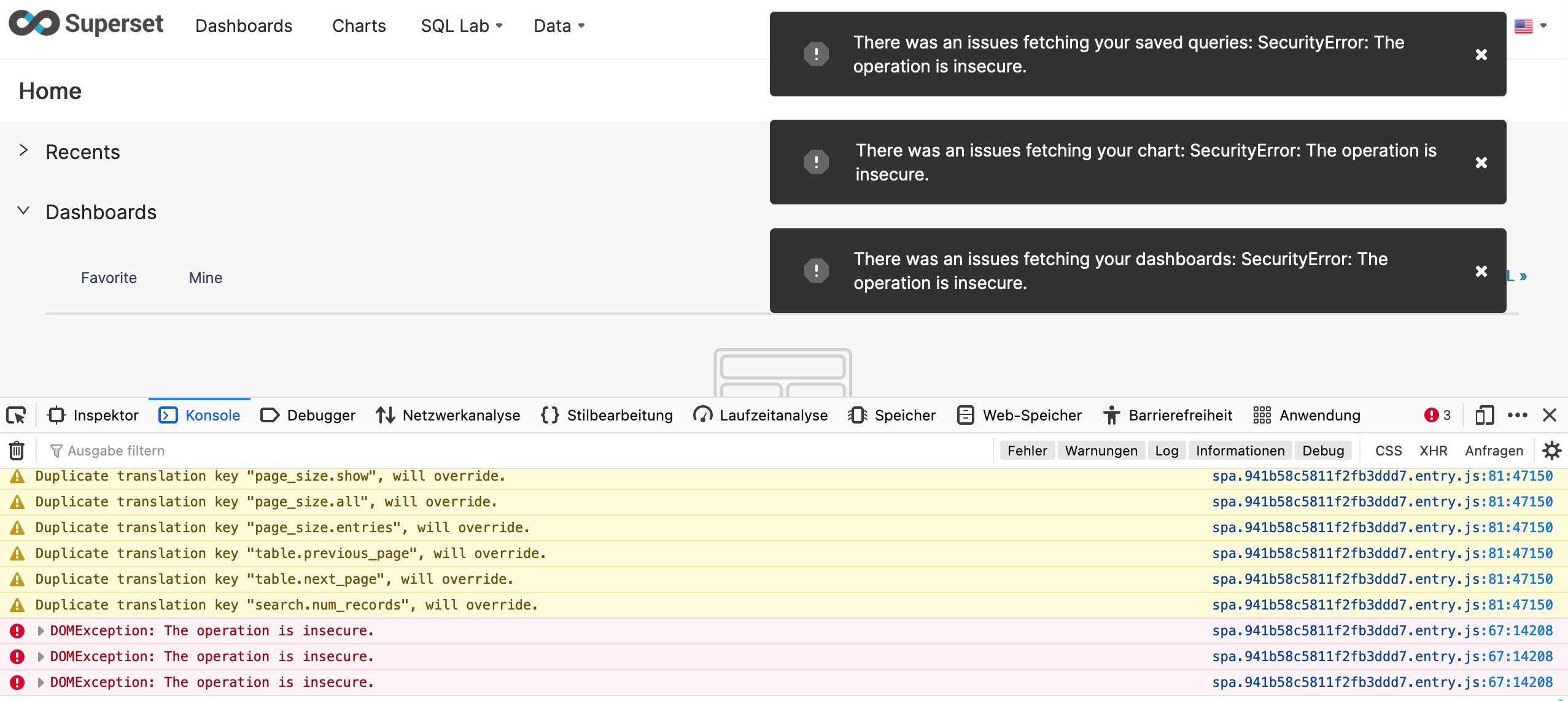
Task: Dismiss the dashboards error toast
Action: pos(1481,271)
